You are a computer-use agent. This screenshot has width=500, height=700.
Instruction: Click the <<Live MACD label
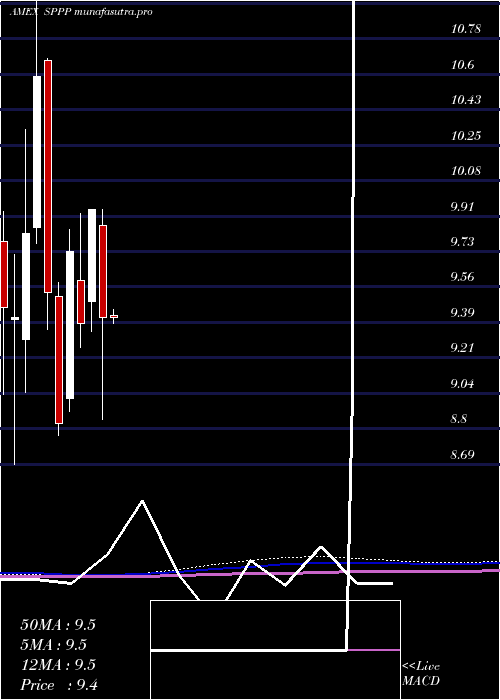[421, 673]
